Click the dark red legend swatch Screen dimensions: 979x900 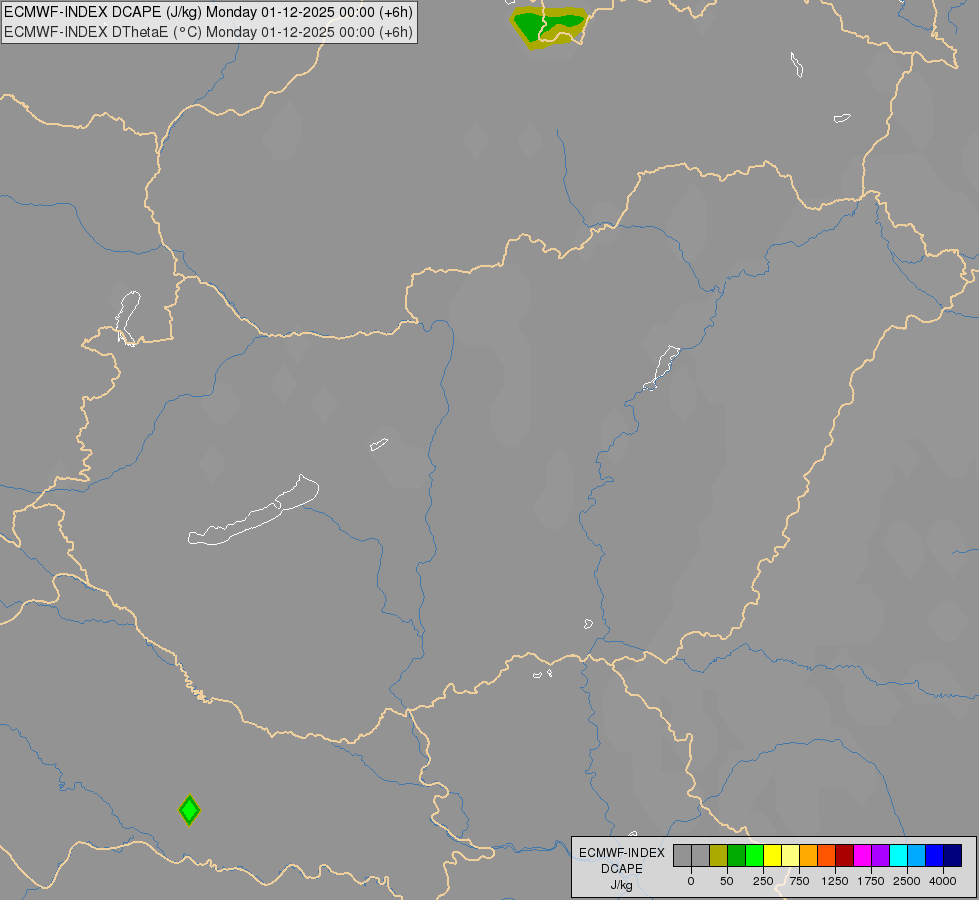coord(845,855)
